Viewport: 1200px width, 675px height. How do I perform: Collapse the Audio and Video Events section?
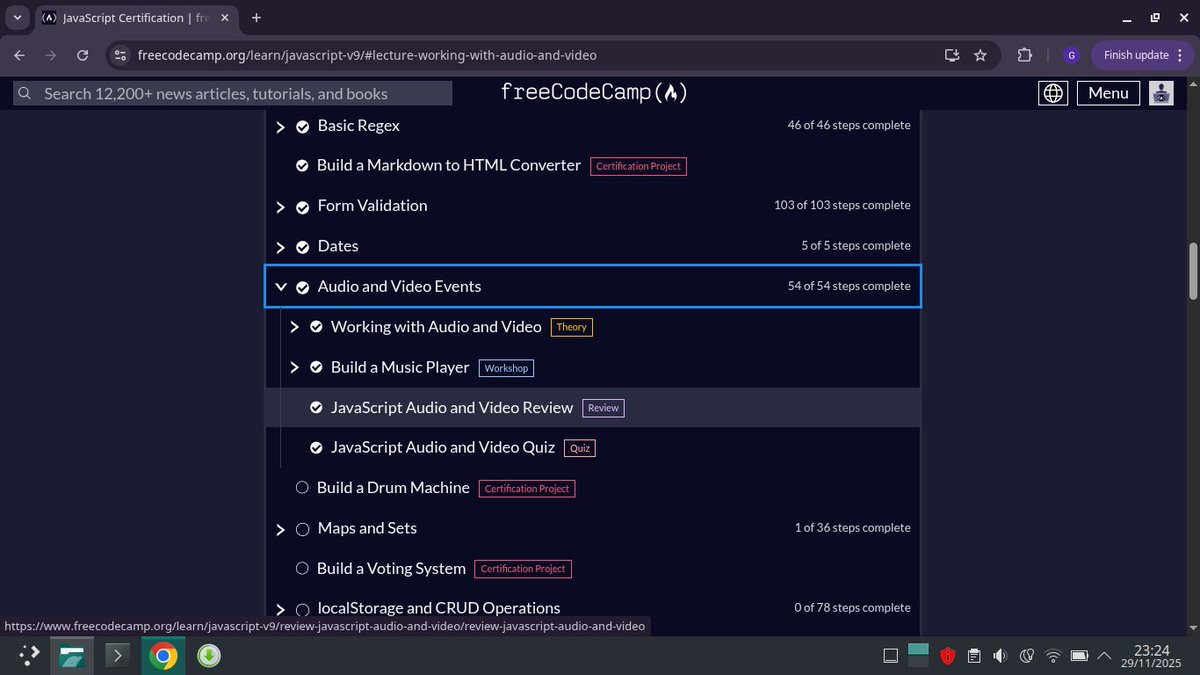tap(280, 286)
